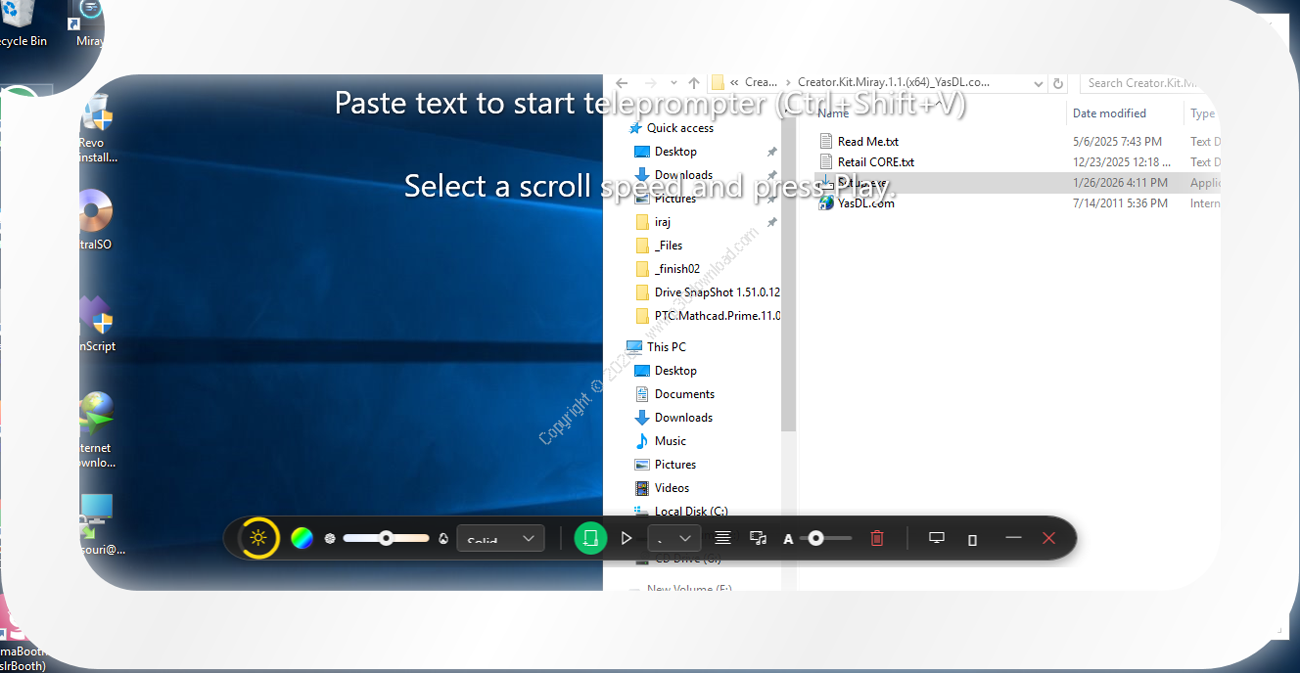Open the UltraISO desktop icon
Viewport: 1300px width, 673px height.
click(95, 220)
